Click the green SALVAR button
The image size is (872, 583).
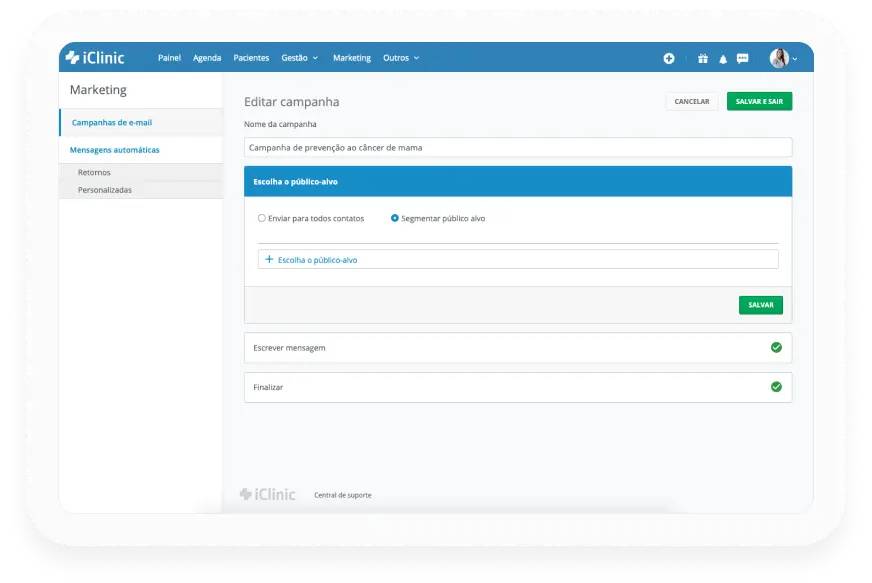coord(761,305)
